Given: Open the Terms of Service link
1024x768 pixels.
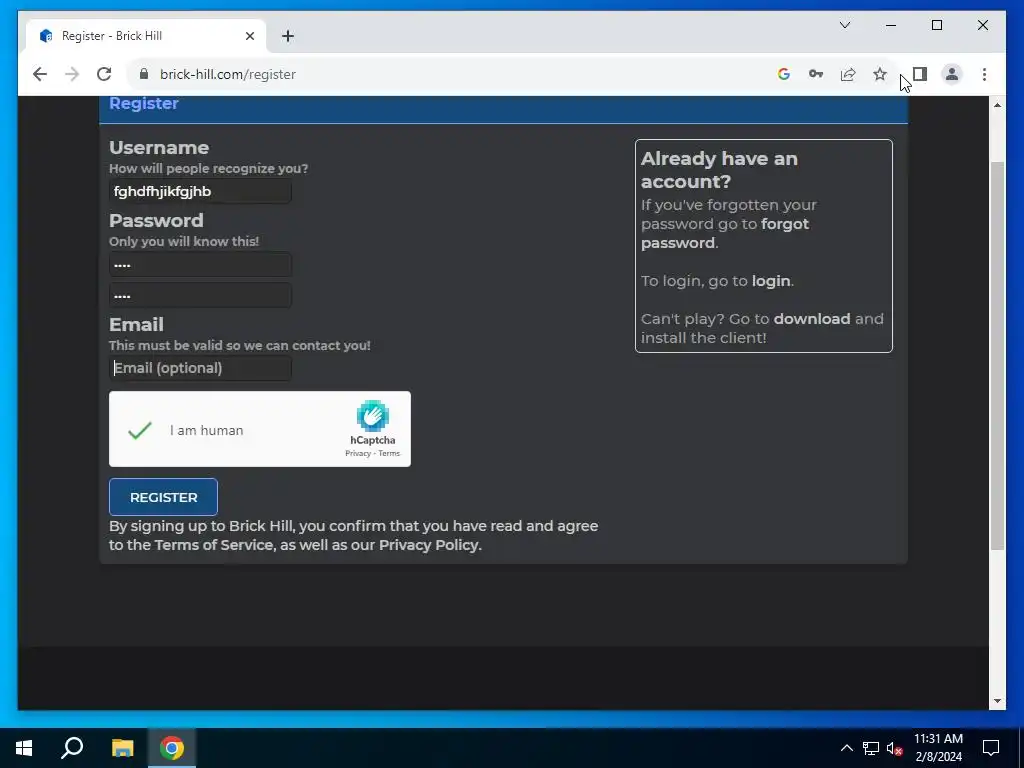Looking at the screenshot, I should 214,545.
